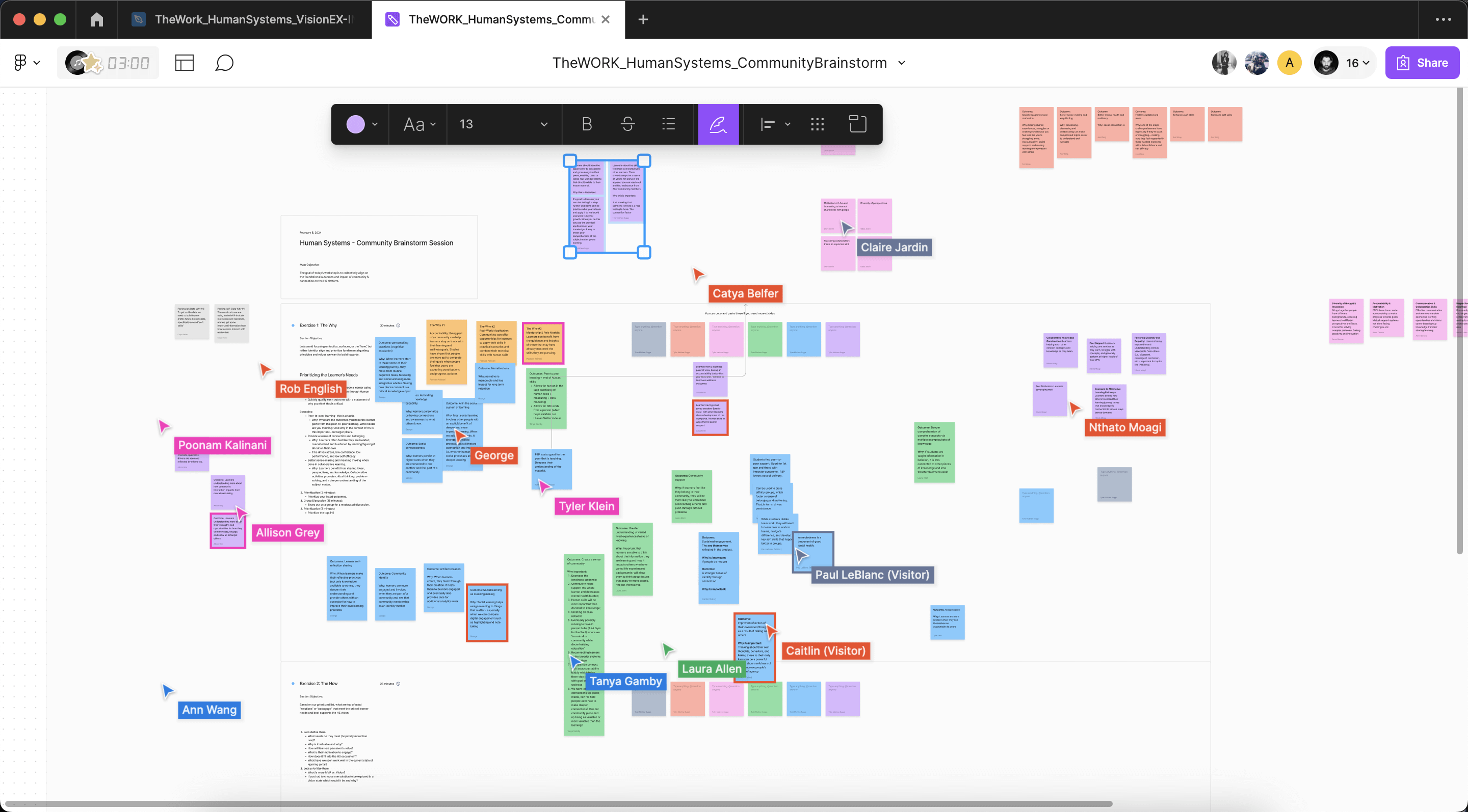Toggle strikethrough formatting
The width and height of the screenshot is (1468, 812).
pos(627,124)
